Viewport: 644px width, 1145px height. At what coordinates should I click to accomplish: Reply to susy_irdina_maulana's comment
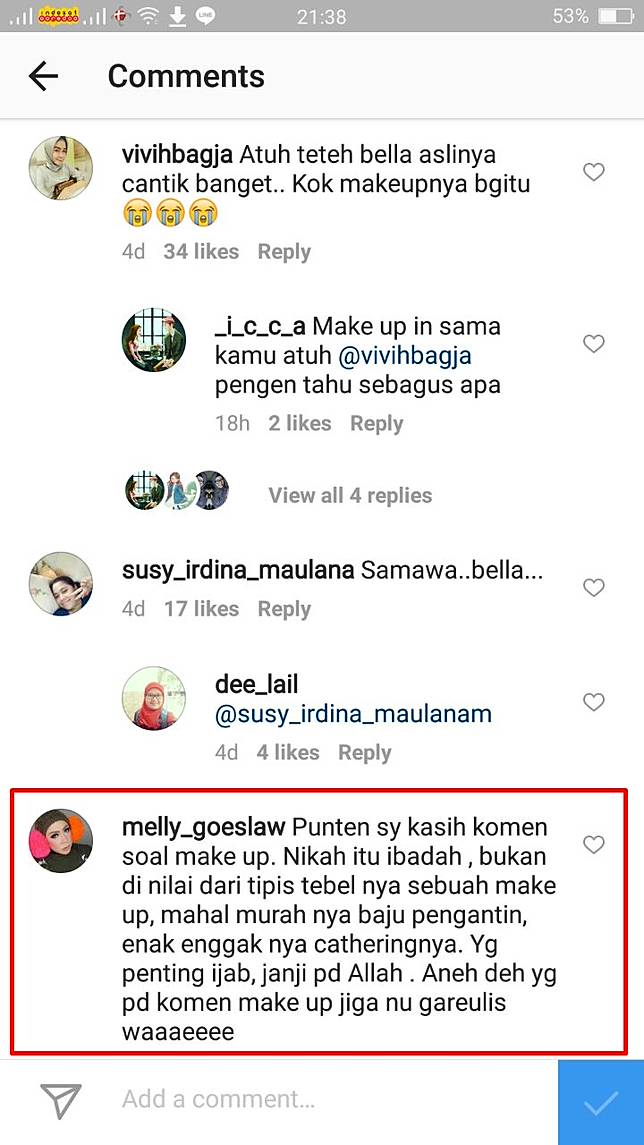284,609
